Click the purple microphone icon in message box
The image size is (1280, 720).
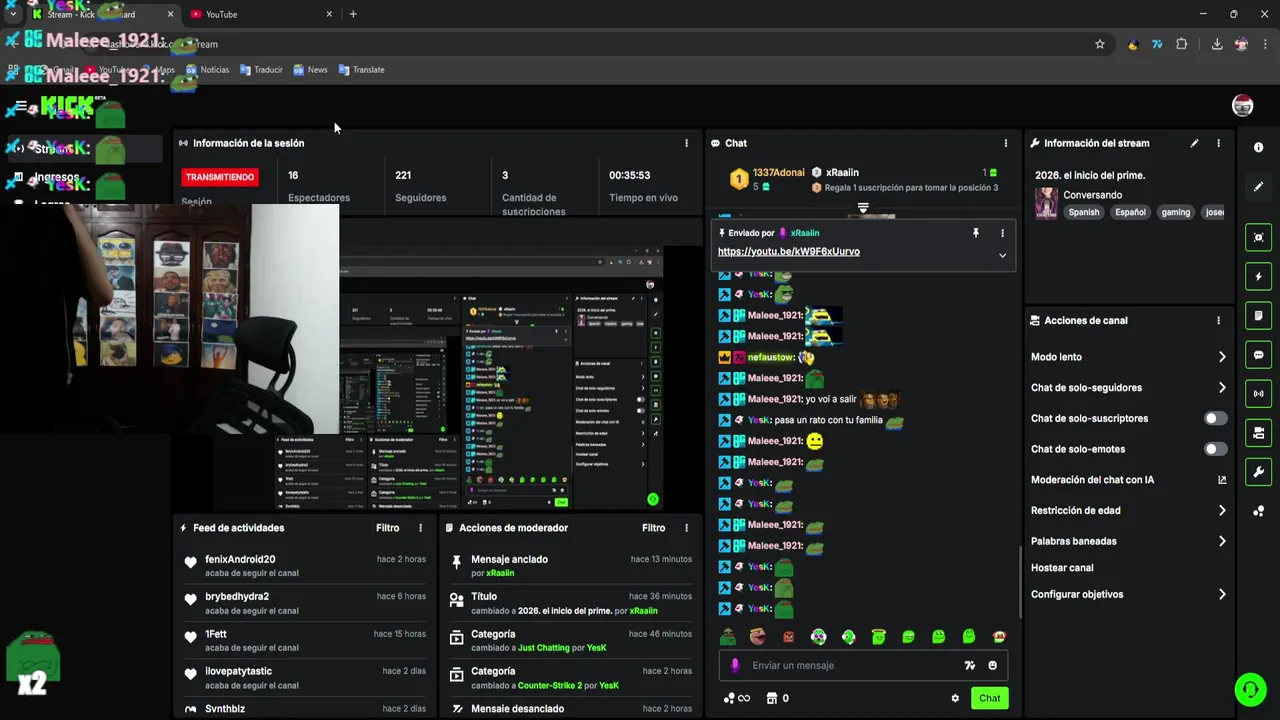pos(735,665)
